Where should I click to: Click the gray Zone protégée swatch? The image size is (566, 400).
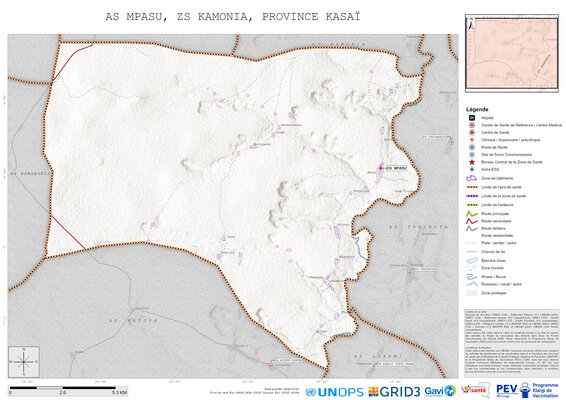click(x=471, y=293)
